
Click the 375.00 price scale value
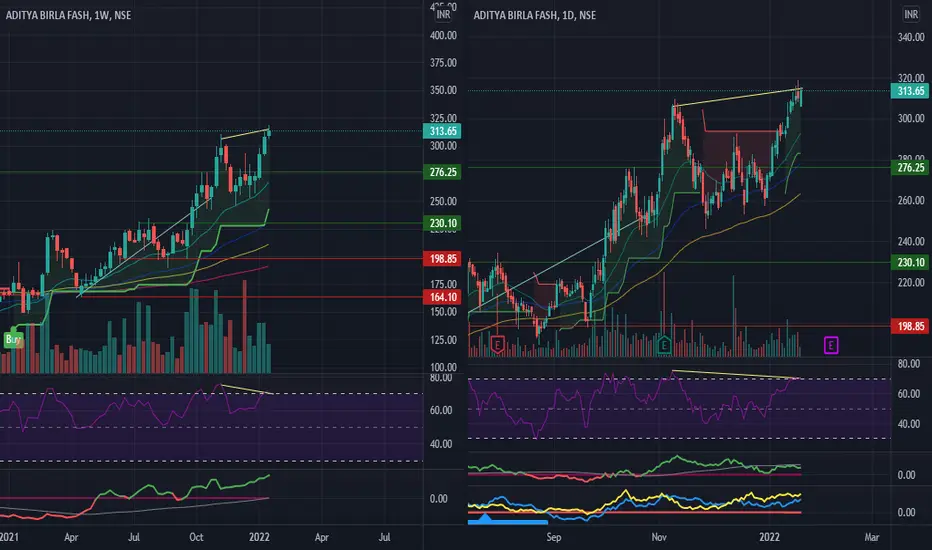(443, 63)
